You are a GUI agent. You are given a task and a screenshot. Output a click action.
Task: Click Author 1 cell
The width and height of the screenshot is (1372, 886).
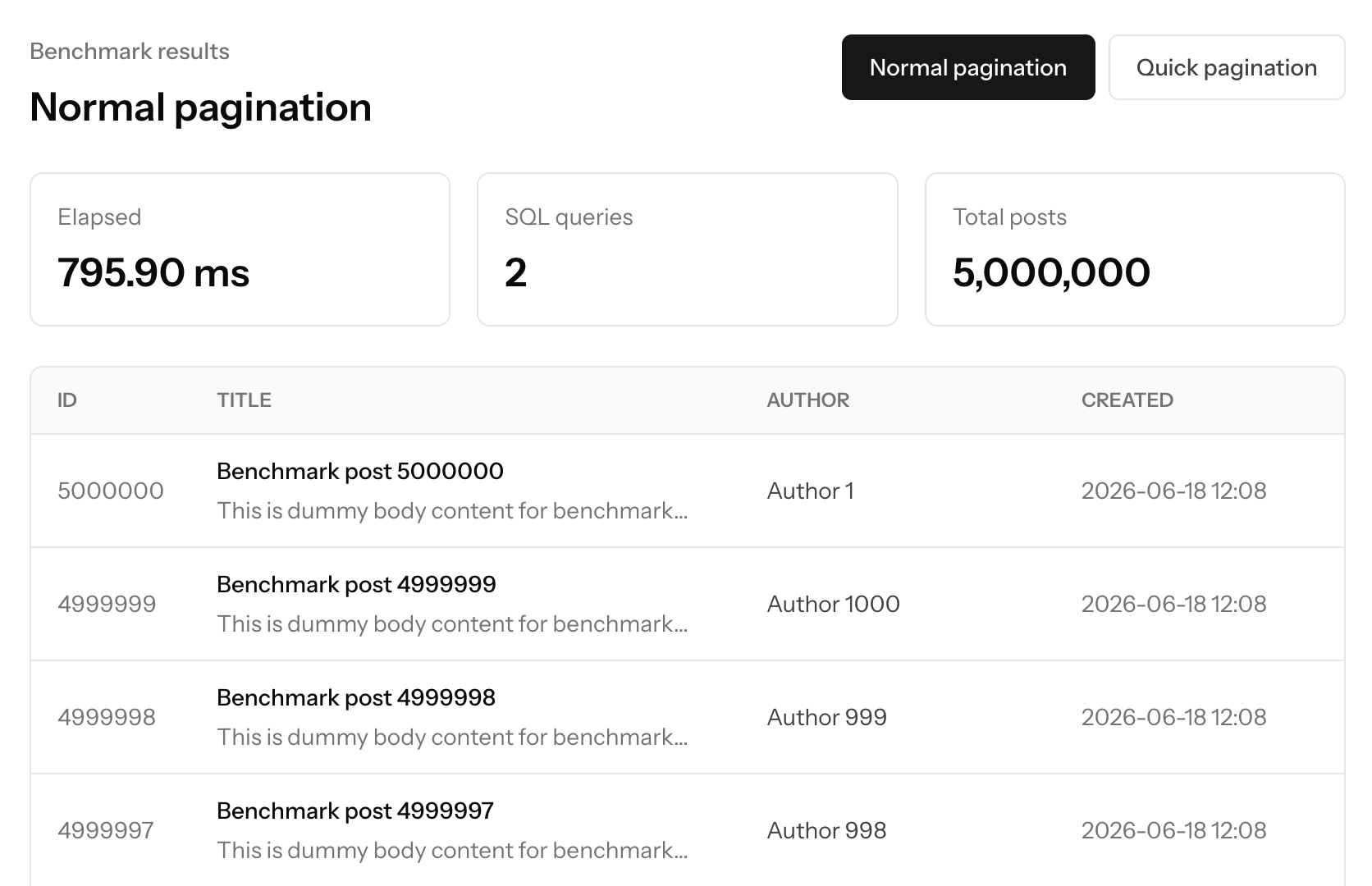[811, 491]
